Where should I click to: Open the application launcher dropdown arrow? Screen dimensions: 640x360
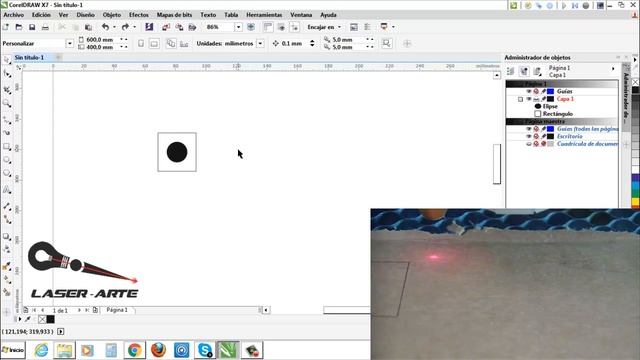click(393, 27)
